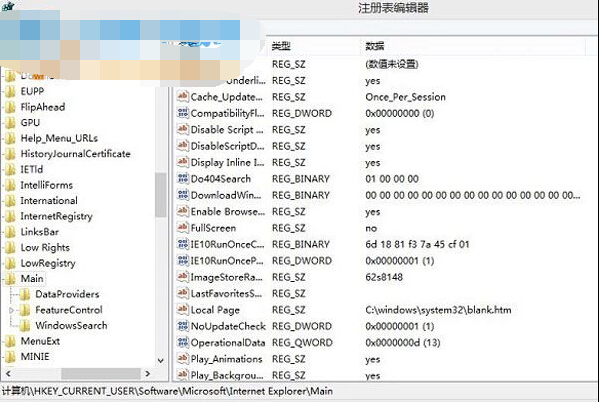Click the 6d 18 81 f3 data value
Viewport: 601px width, 402px height.
pyautogui.click(x=417, y=244)
